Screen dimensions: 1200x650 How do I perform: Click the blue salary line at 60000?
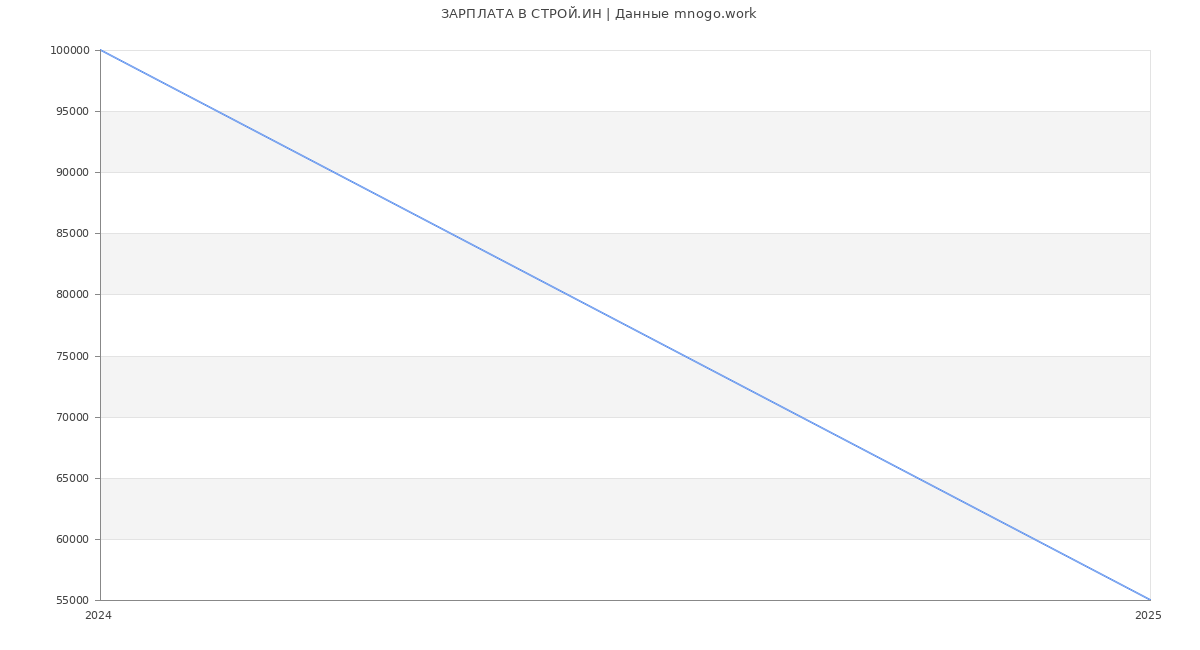(1033, 539)
